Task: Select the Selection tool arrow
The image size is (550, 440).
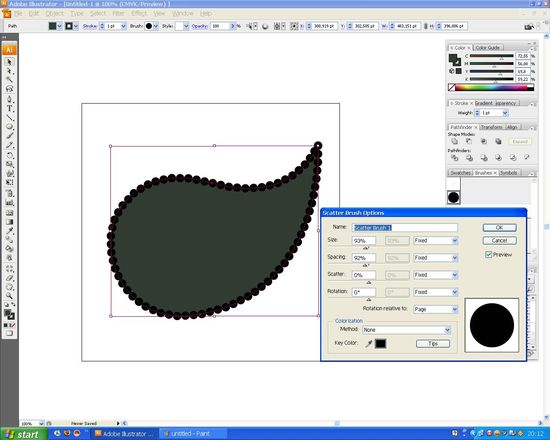Action: coord(9,62)
